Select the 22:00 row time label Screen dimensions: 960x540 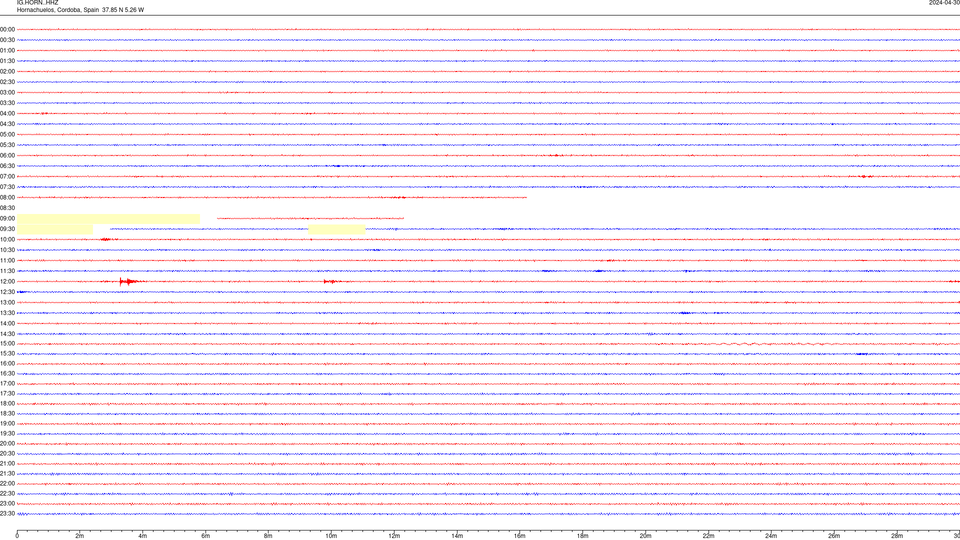7,484
